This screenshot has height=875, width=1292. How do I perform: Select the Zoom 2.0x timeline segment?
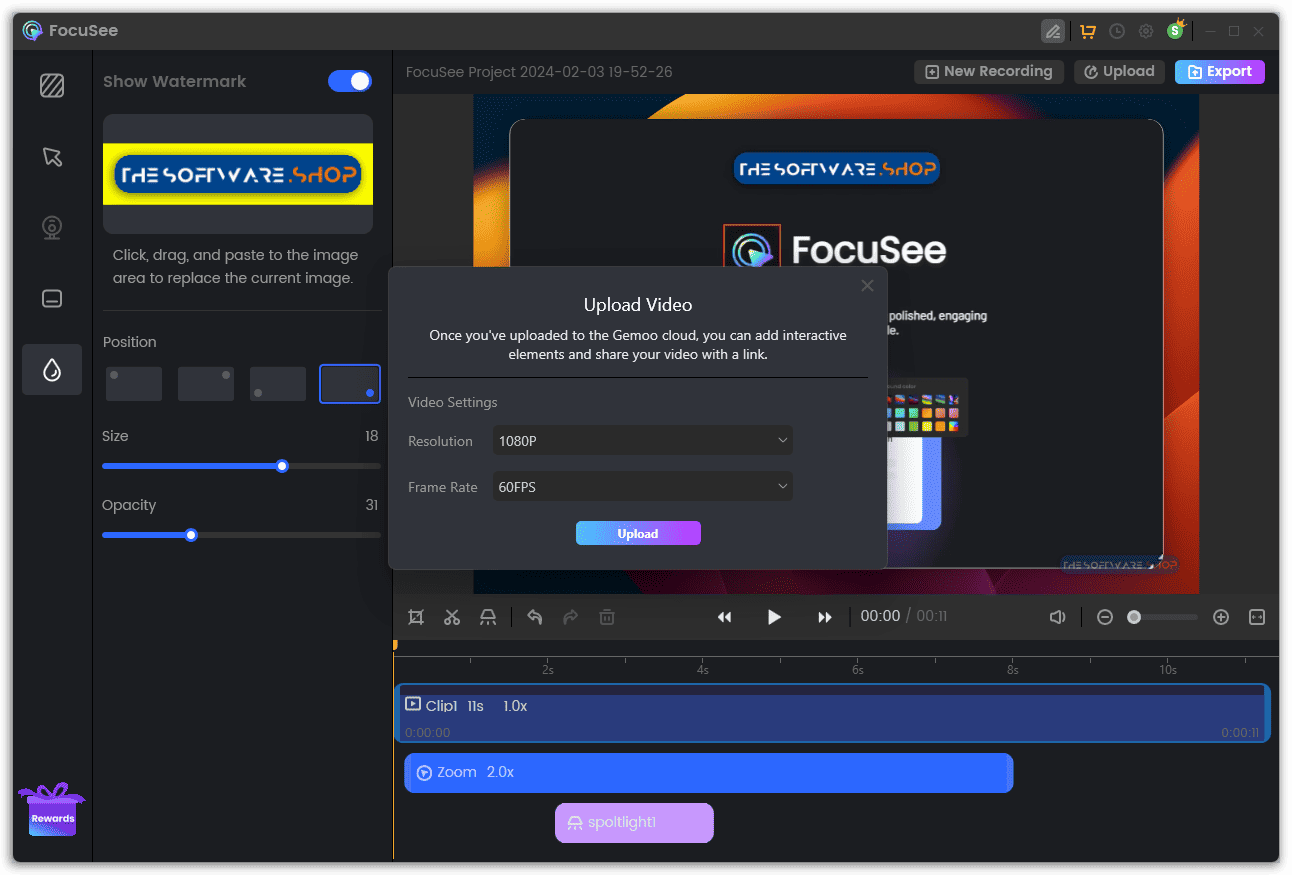(x=709, y=772)
